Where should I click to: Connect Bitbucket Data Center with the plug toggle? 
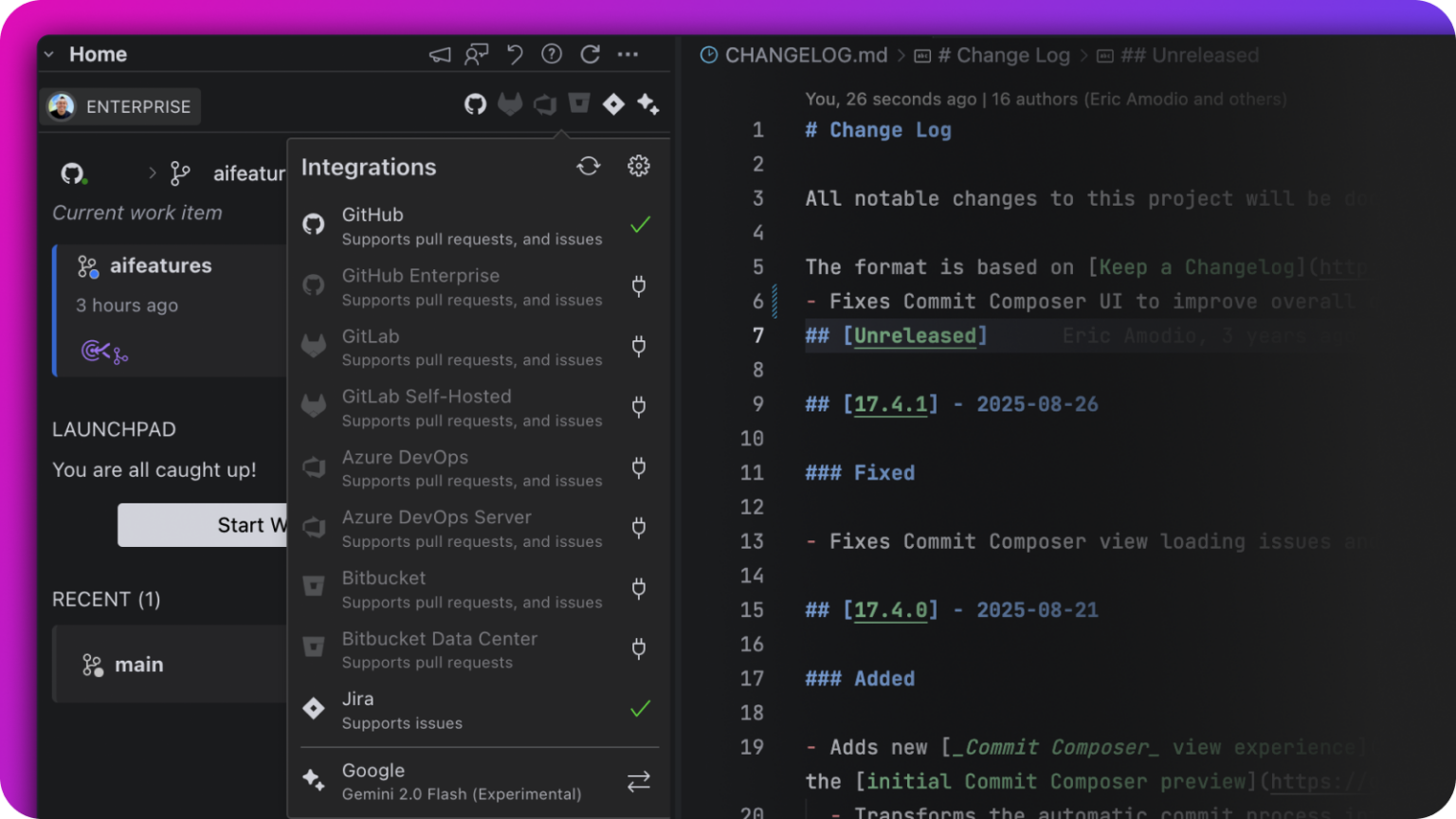tap(639, 648)
